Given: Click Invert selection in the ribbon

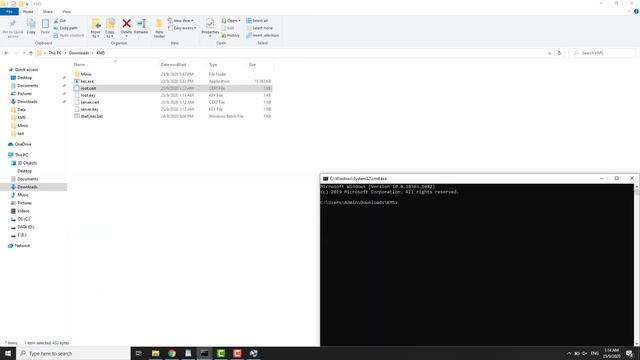Looking at the screenshot, I should point(262,36).
